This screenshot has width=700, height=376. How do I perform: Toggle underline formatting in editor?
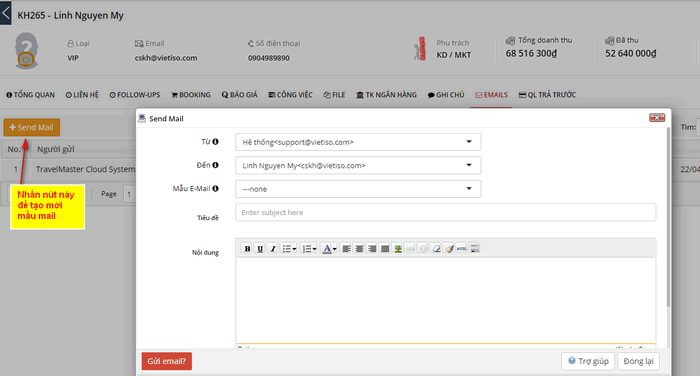click(x=260, y=249)
